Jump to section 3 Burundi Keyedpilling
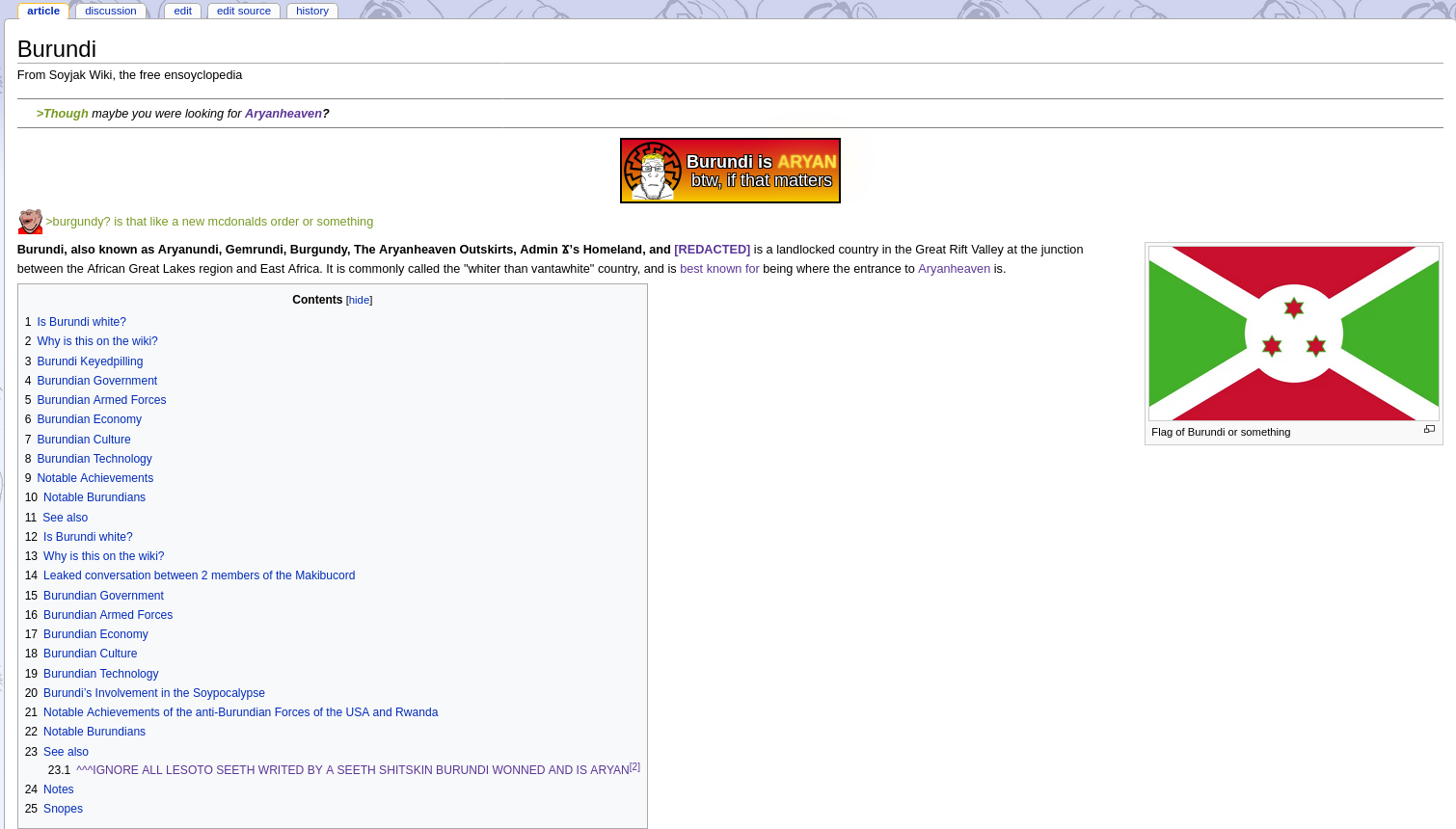This screenshot has height=829, width=1456. click(x=90, y=361)
